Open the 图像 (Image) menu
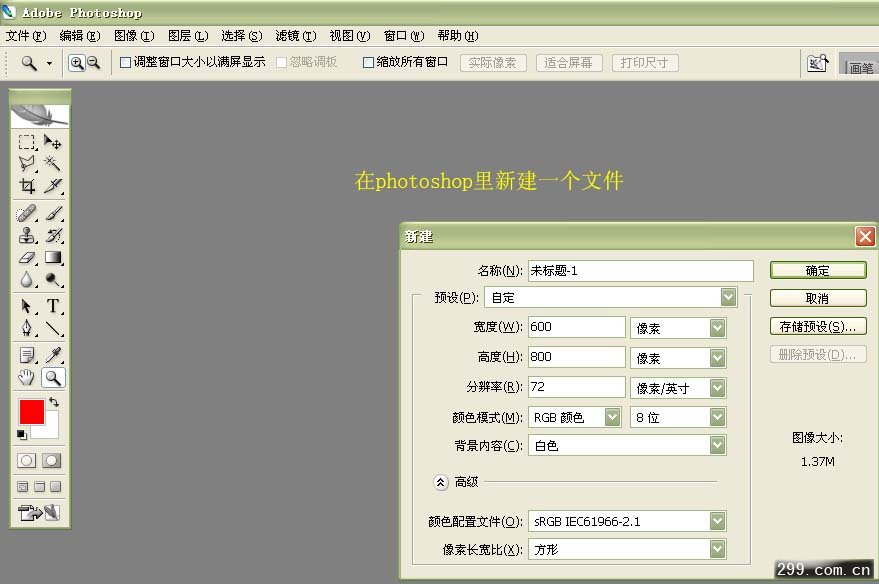The image size is (879, 584). [134, 36]
